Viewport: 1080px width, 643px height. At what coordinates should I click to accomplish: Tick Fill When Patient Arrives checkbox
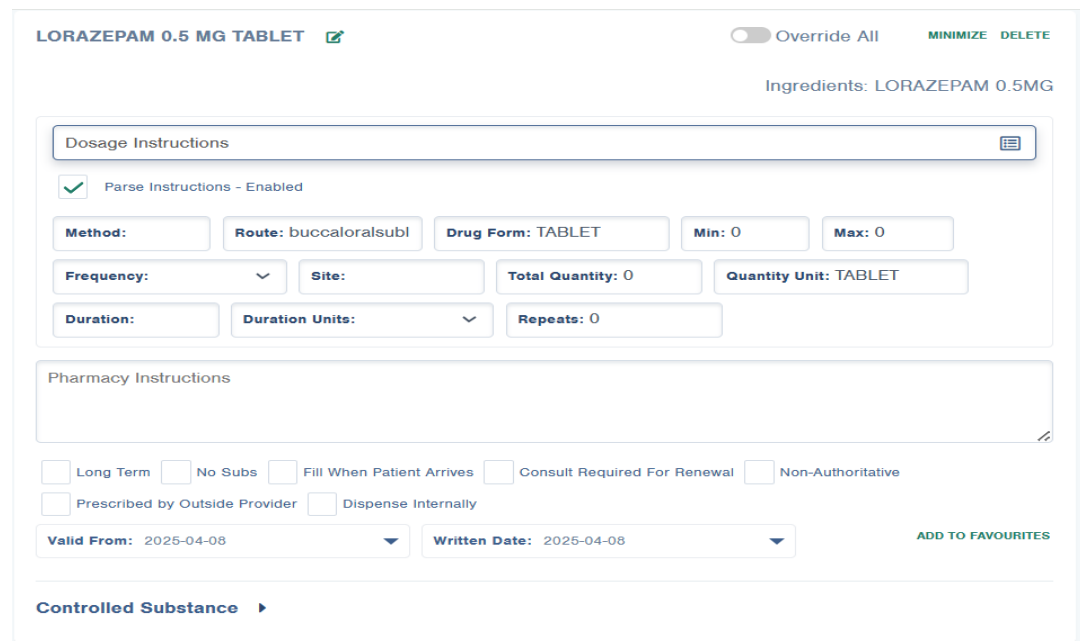click(x=283, y=472)
